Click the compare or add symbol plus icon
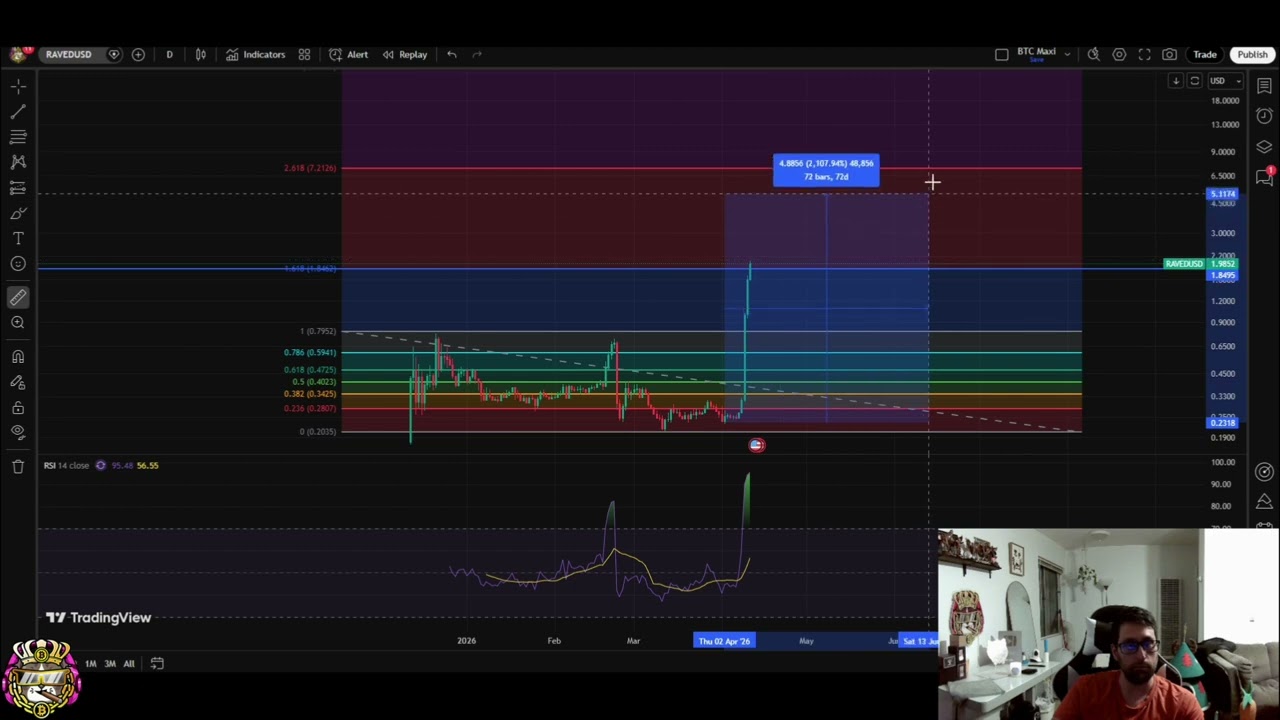 [138, 54]
